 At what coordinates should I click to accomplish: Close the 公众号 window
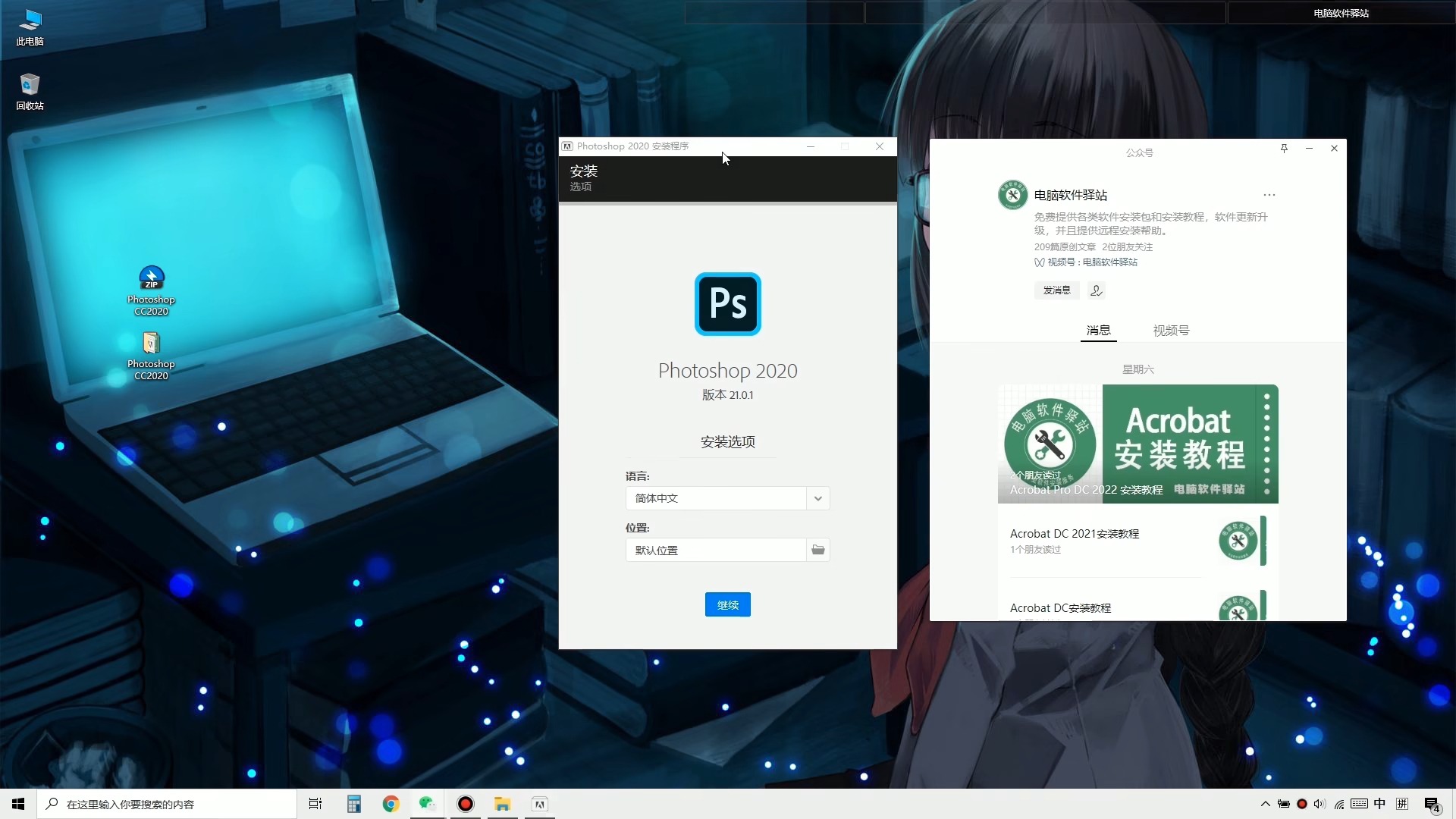click(1334, 149)
